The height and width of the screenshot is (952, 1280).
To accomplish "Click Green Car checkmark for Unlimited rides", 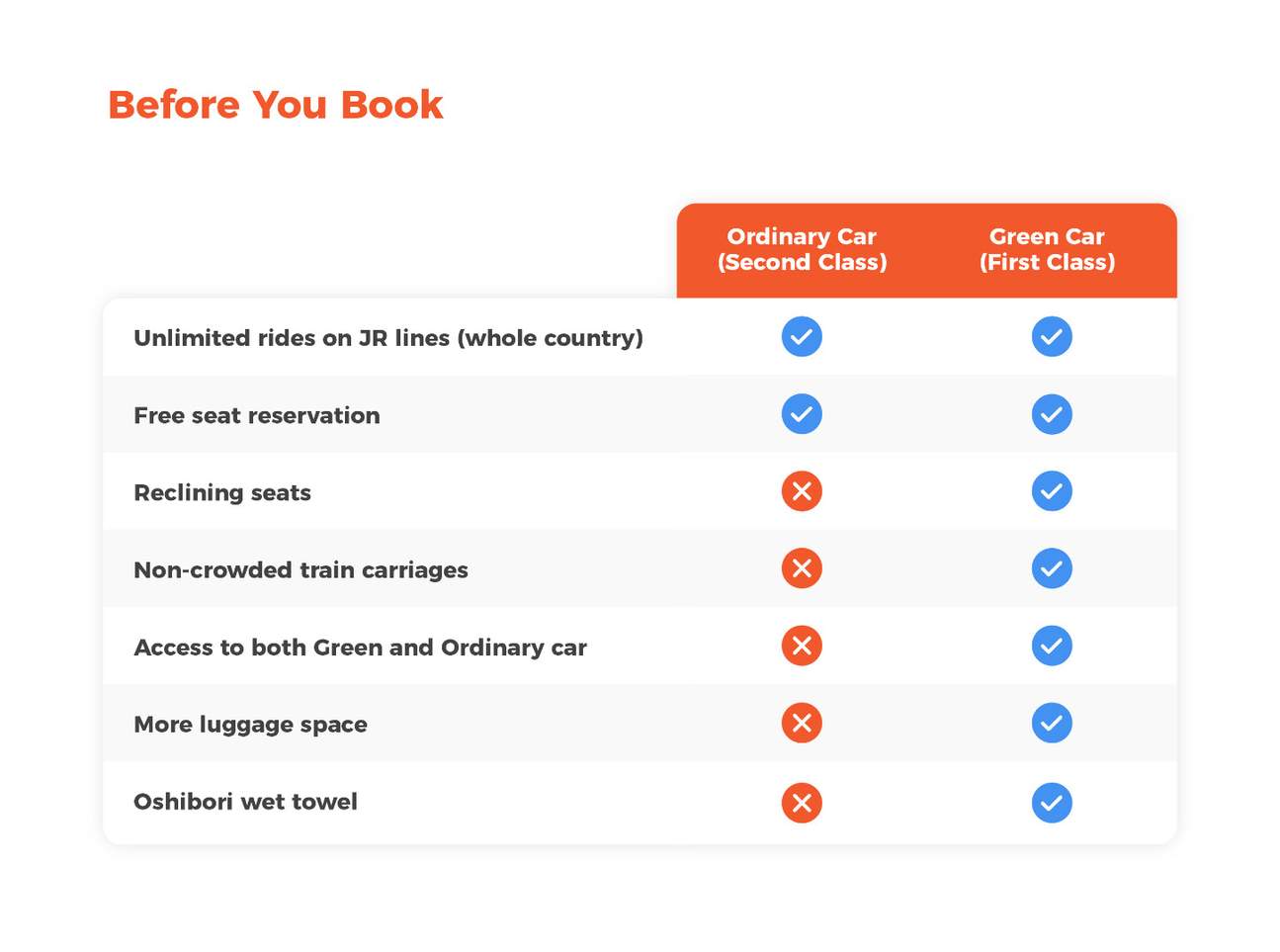I will coord(1052,337).
